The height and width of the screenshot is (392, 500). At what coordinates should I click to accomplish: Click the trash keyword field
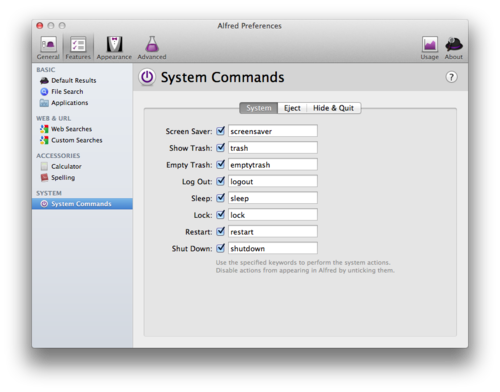[x=273, y=148]
